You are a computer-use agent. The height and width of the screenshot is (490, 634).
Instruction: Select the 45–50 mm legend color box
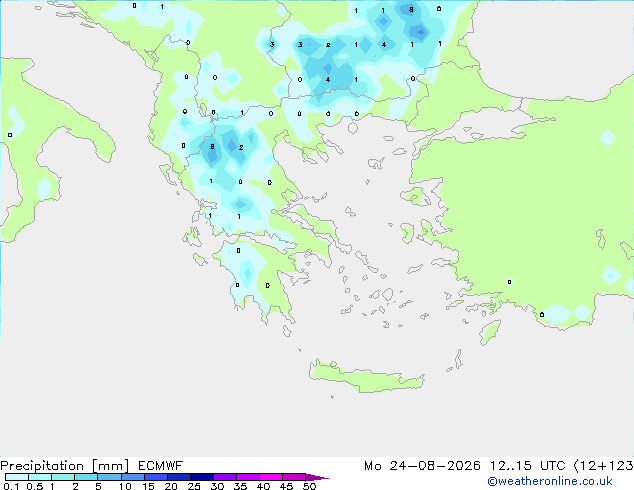coord(294,477)
